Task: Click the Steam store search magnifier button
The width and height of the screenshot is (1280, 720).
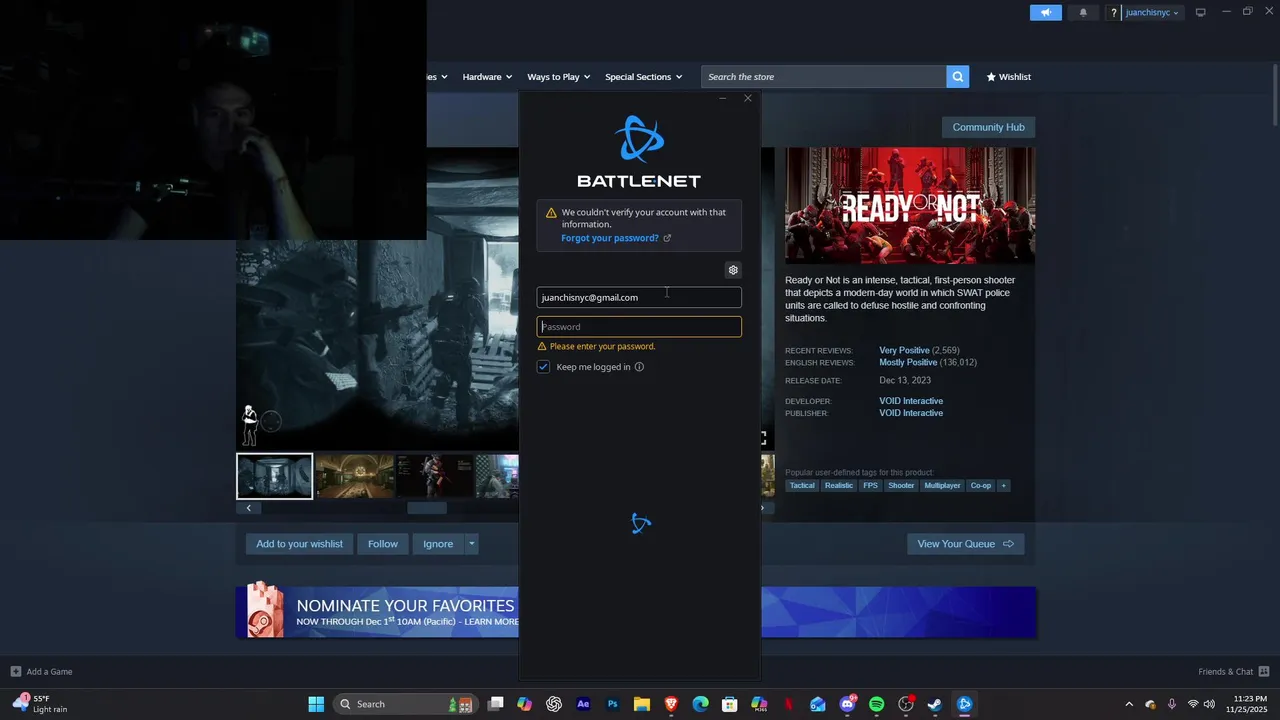Action: tap(958, 77)
